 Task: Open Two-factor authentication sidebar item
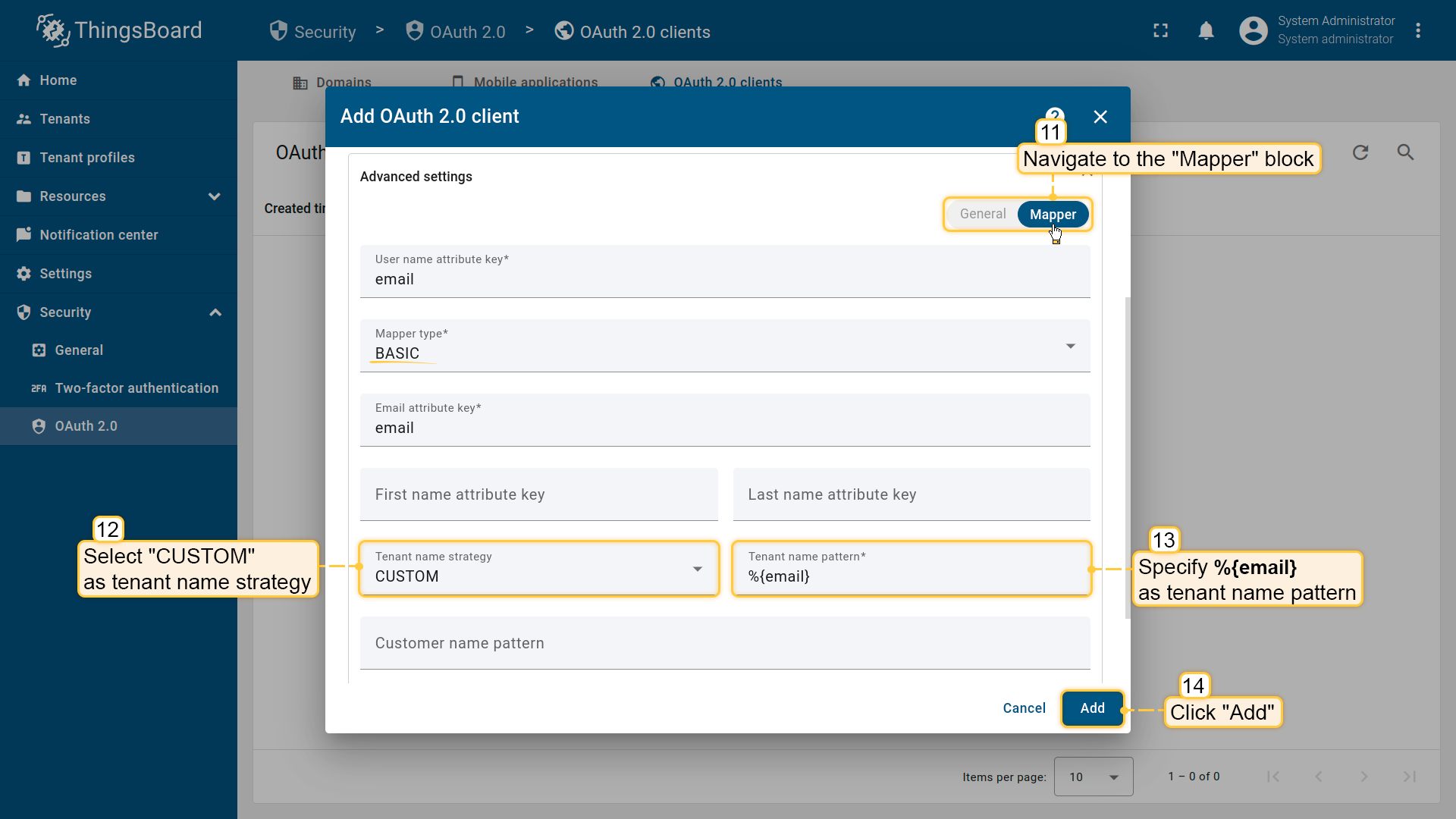[136, 388]
